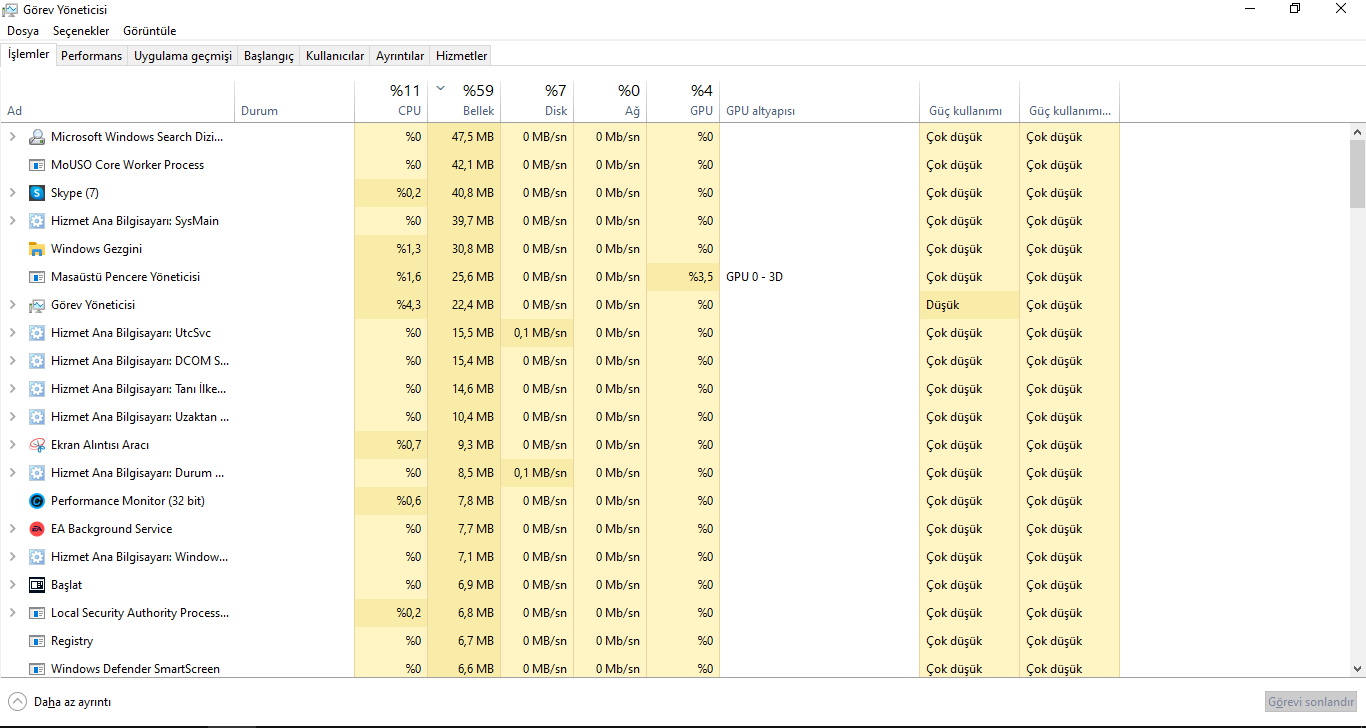Click the Skype icon in process list
The image size is (1366, 728).
tap(37, 193)
